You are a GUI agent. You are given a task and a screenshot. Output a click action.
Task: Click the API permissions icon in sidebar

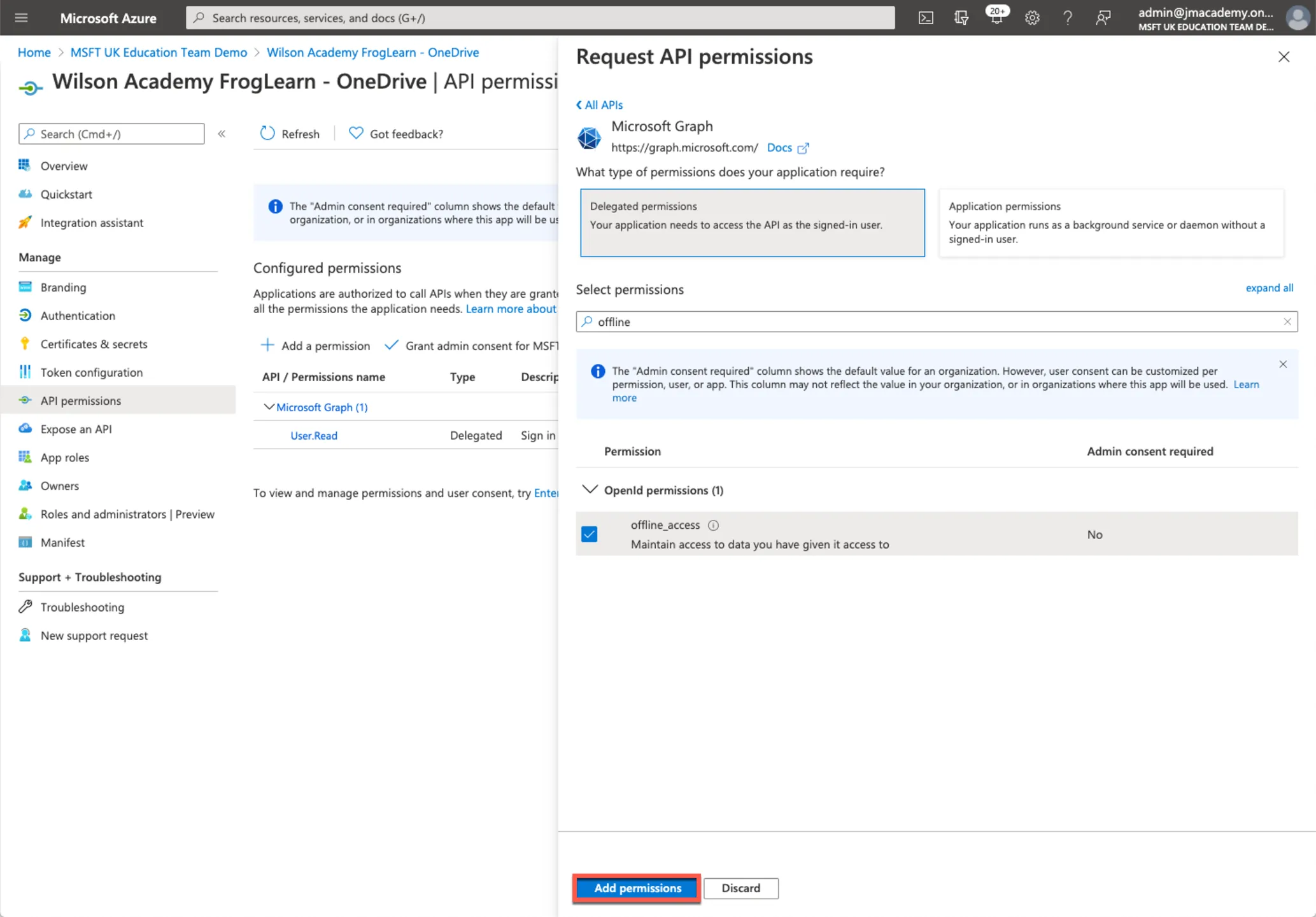tap(25, 400)
